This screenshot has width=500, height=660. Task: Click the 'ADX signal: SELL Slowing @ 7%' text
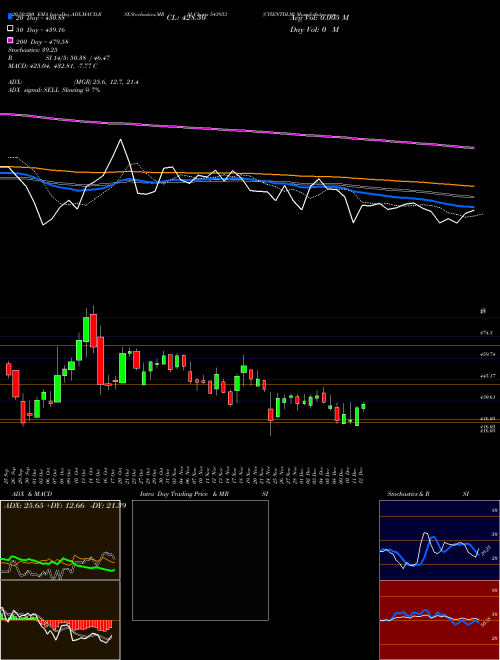coord(54,90)
